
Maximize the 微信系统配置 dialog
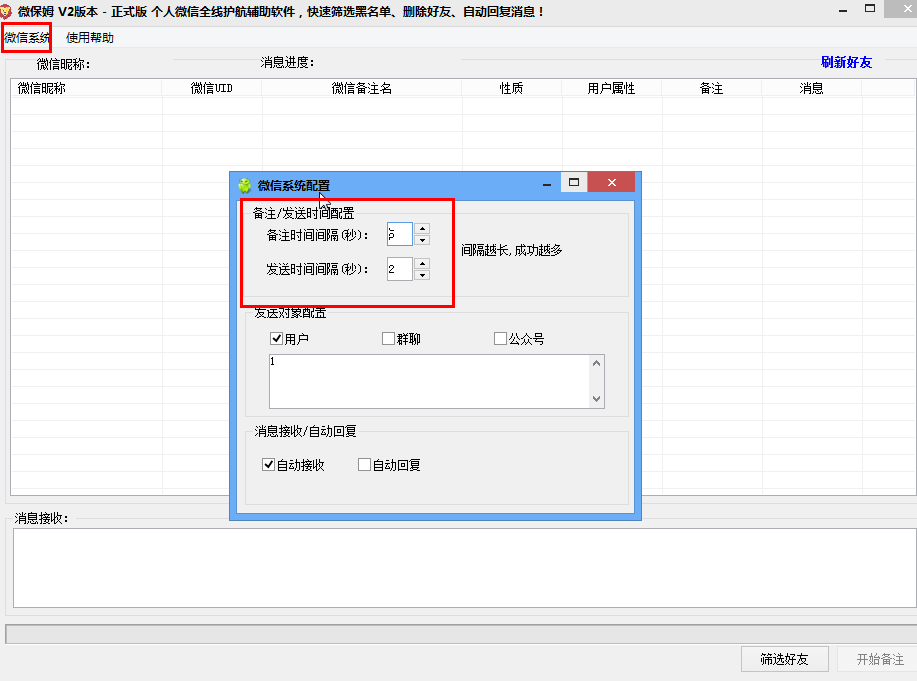click(x=574, y=183)
